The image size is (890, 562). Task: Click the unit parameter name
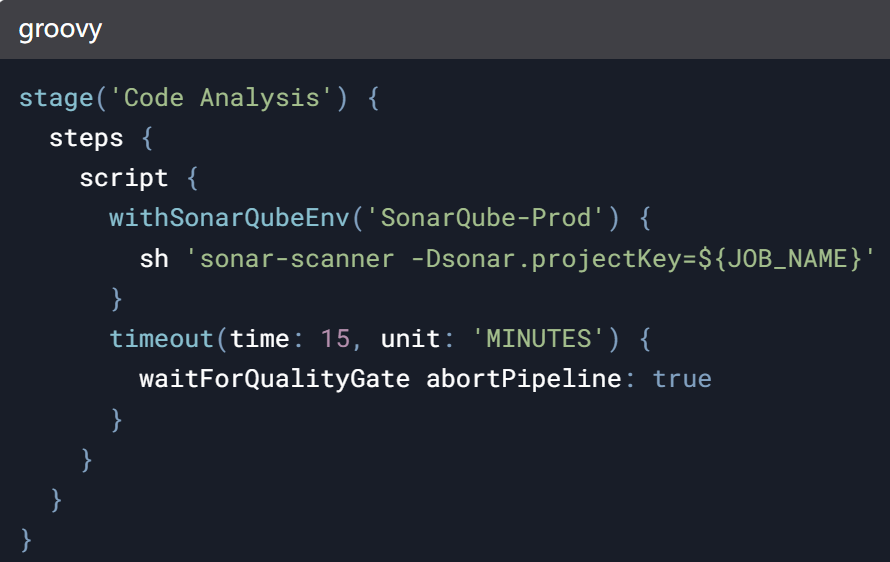click(410, 339)
